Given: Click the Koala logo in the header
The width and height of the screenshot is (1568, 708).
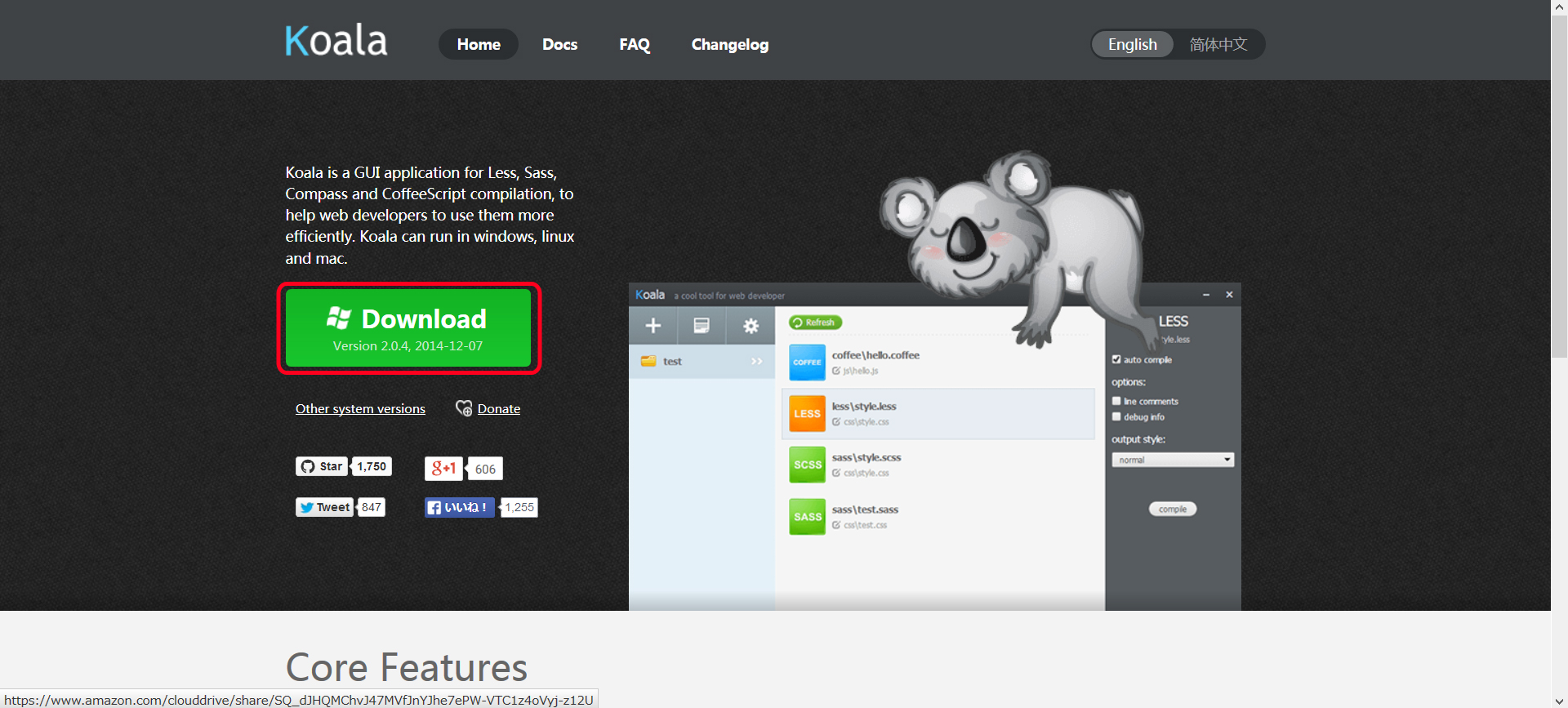Looking at the screenshot, I should coord(336,41).
